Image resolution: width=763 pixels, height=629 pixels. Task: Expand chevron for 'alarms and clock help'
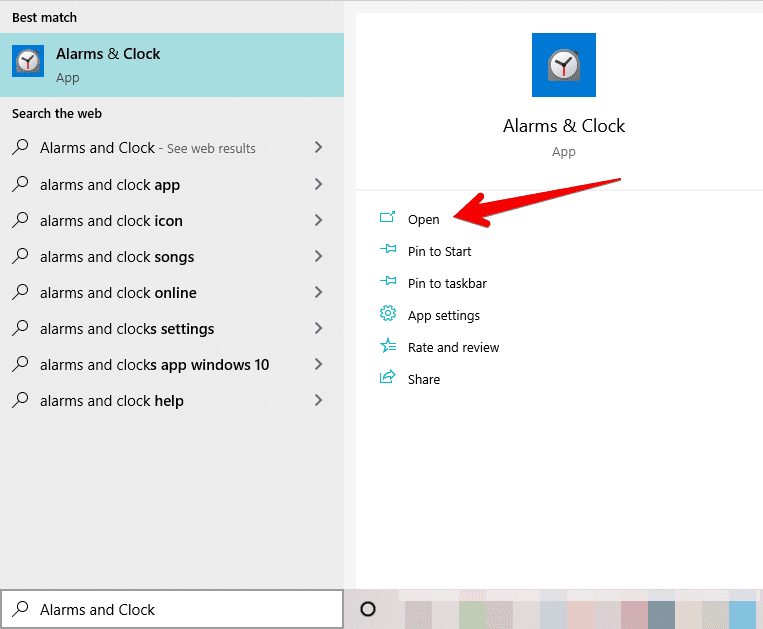pyautogui.click(x=318, y=400)
